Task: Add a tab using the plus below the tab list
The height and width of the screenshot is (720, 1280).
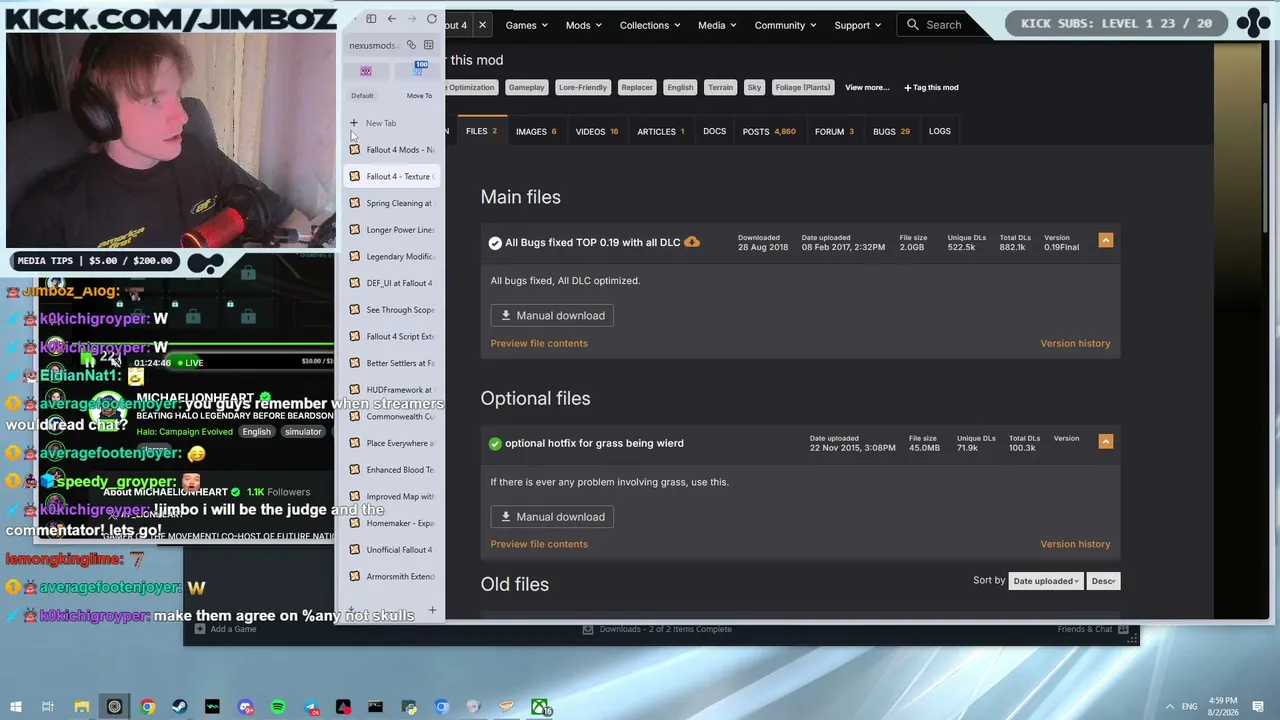Action: click(432, 610)
